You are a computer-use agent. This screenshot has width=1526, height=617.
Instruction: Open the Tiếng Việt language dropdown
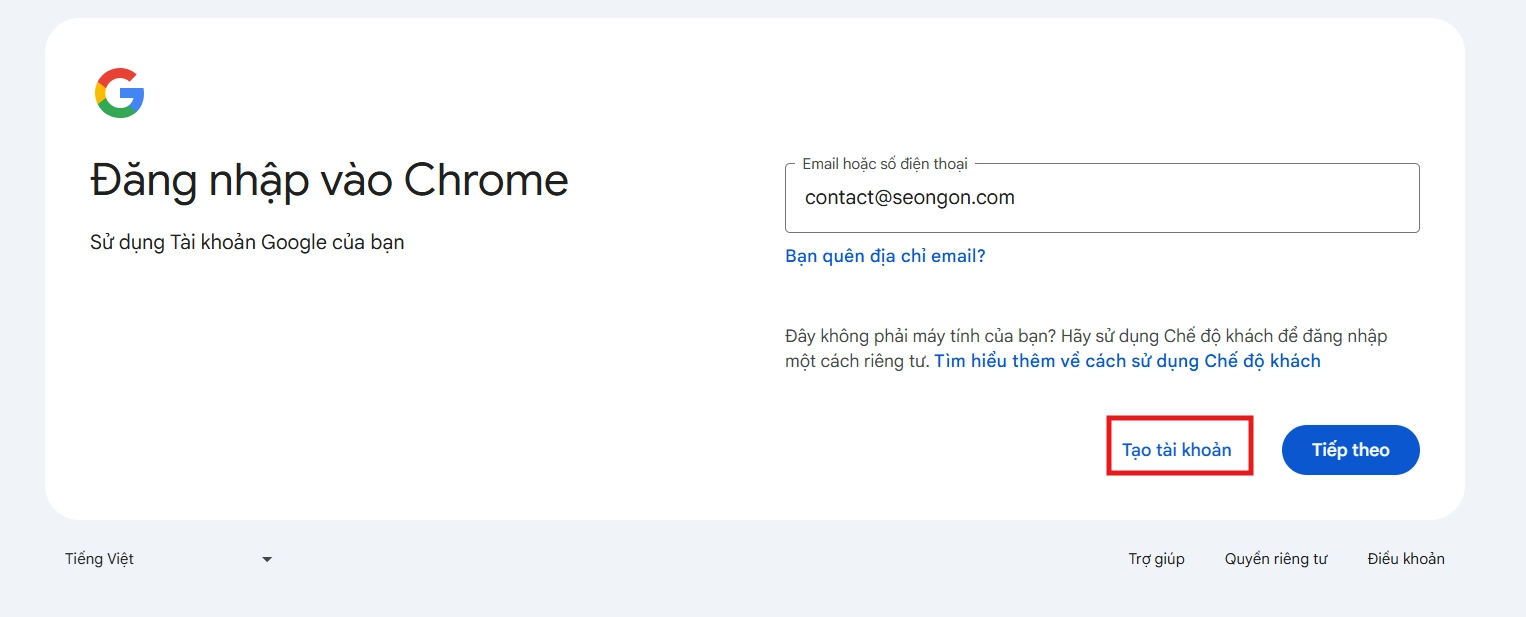coord(168,559)
